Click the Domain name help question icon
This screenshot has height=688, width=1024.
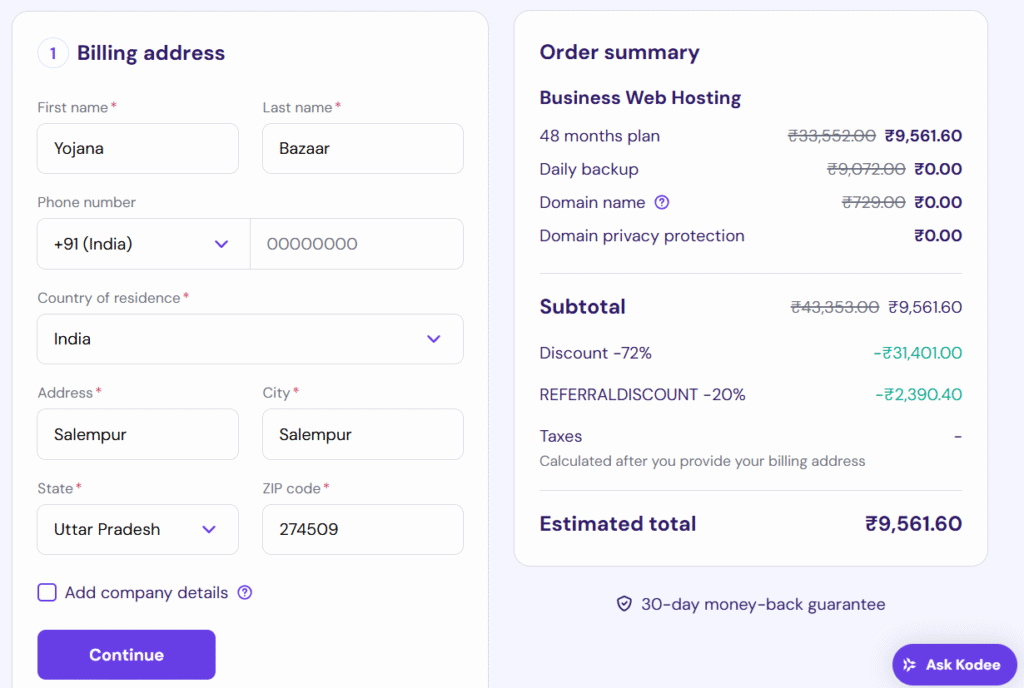[x=661, y=202]
